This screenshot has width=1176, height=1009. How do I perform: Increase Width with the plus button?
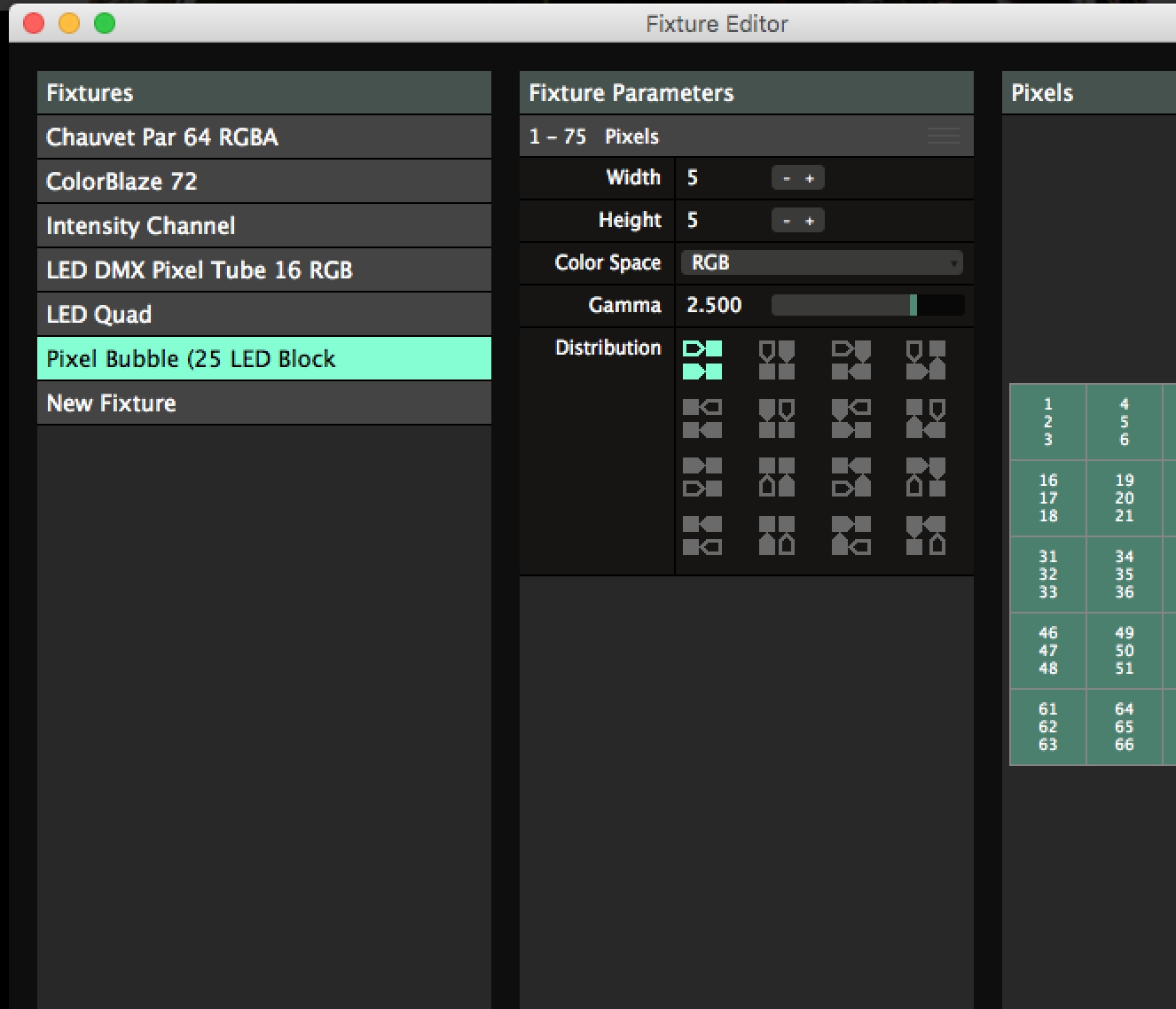click(x=810, y=178)
